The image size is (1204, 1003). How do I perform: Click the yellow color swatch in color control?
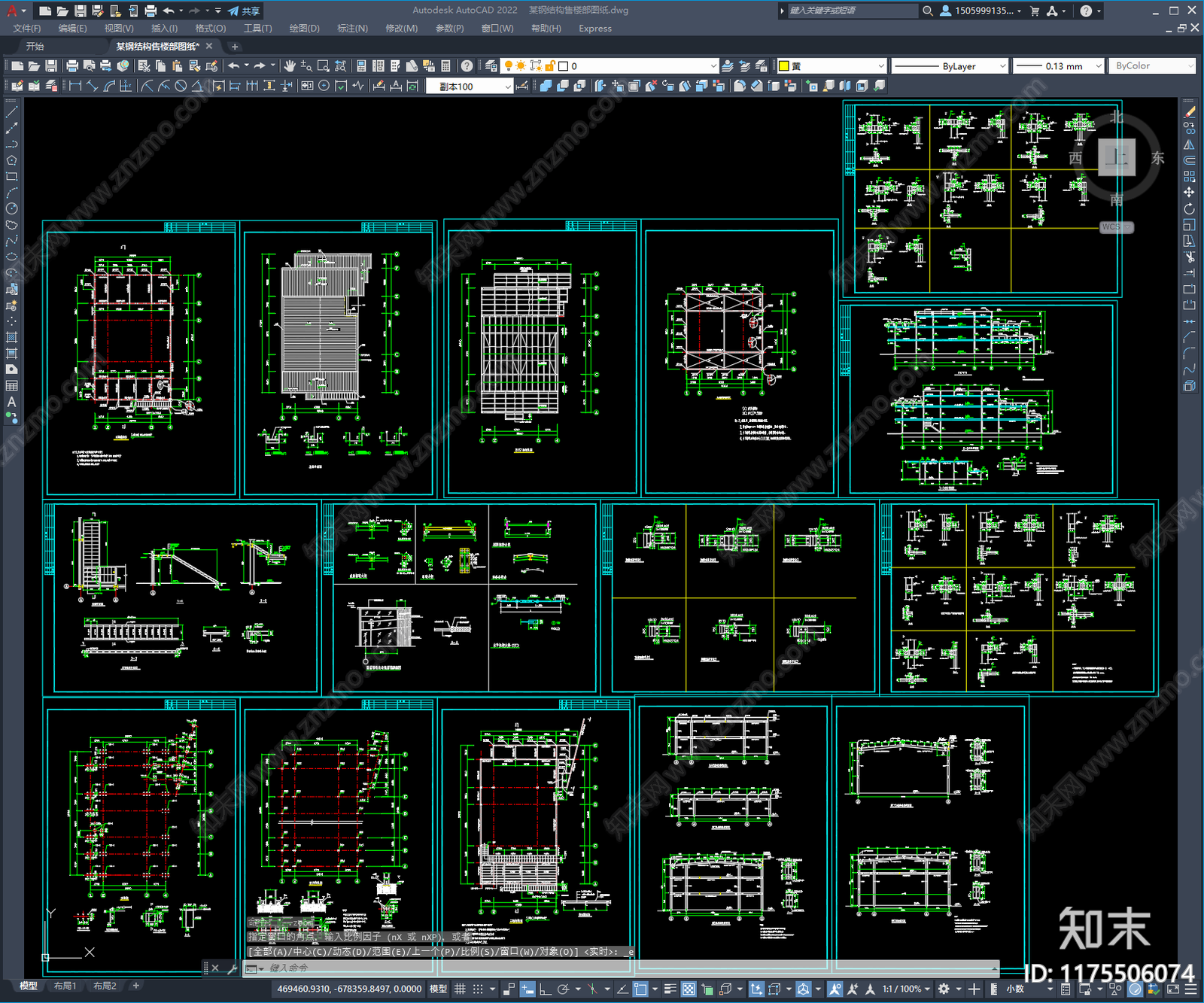(783, 66)
